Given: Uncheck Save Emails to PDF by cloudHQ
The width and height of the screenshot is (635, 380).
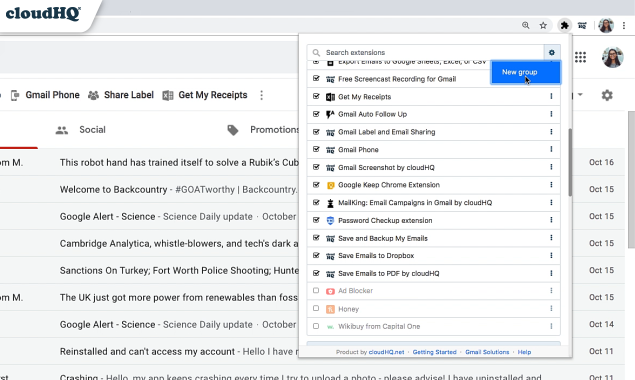Looking at the screenshot, I should (x=316, y=273).
